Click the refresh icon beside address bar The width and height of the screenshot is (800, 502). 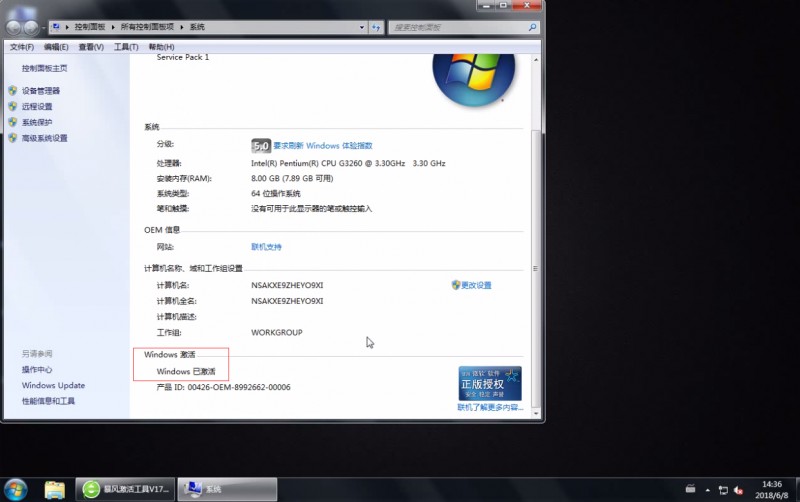point(377,27)
